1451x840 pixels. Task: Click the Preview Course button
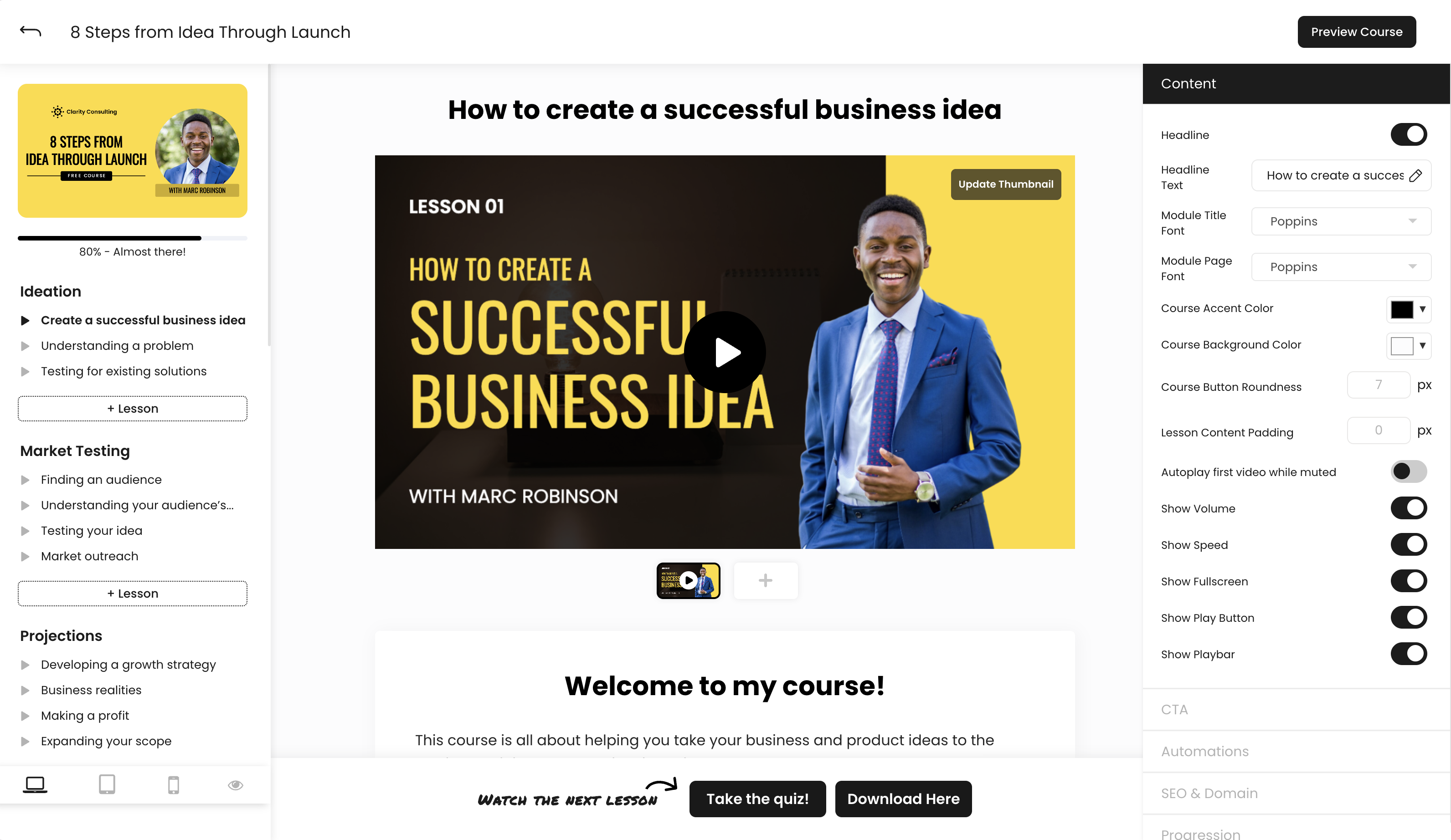[1357, 32]
